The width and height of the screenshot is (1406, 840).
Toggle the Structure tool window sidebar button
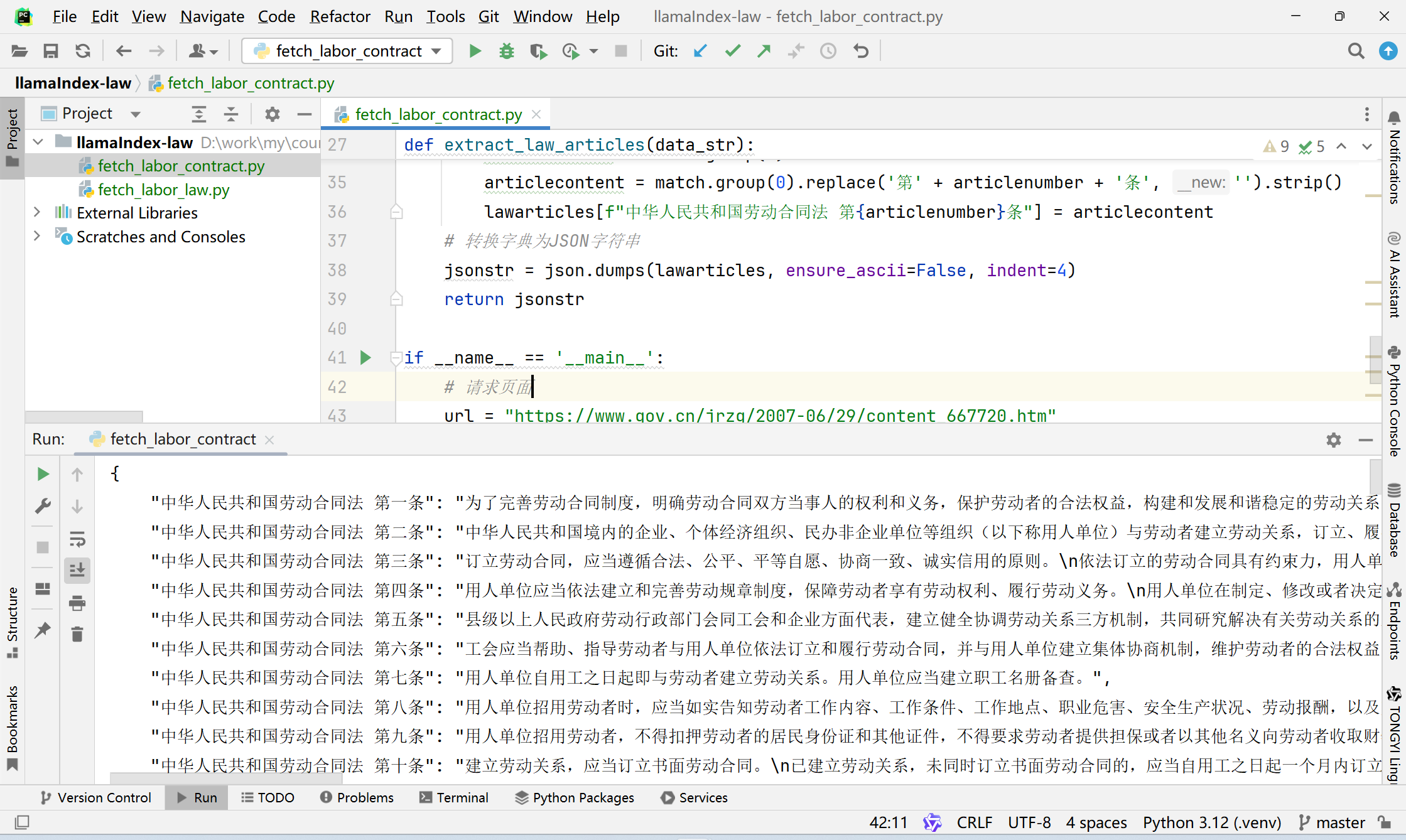13,623
